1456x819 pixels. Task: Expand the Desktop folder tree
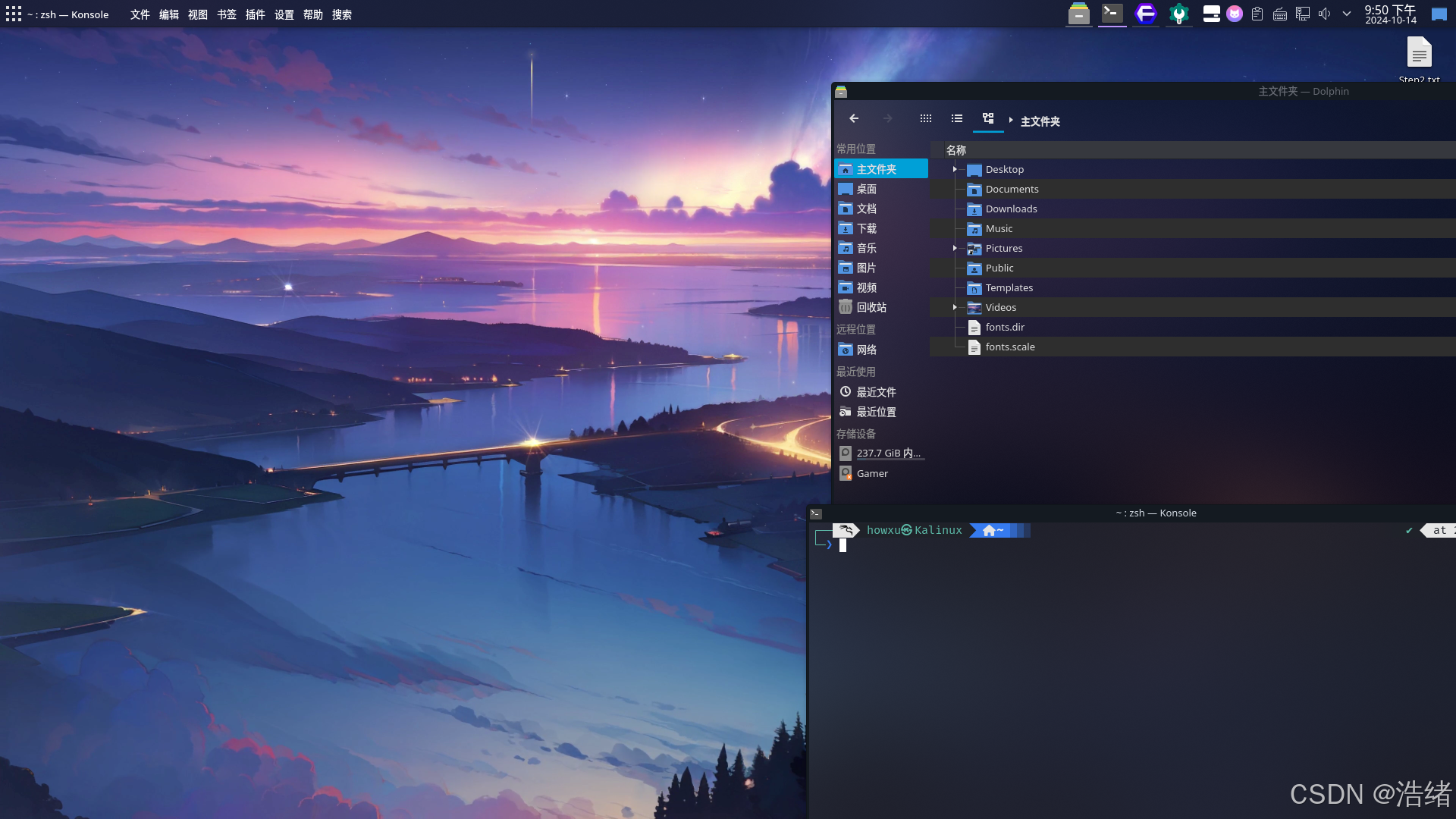(x=955, y=169)
